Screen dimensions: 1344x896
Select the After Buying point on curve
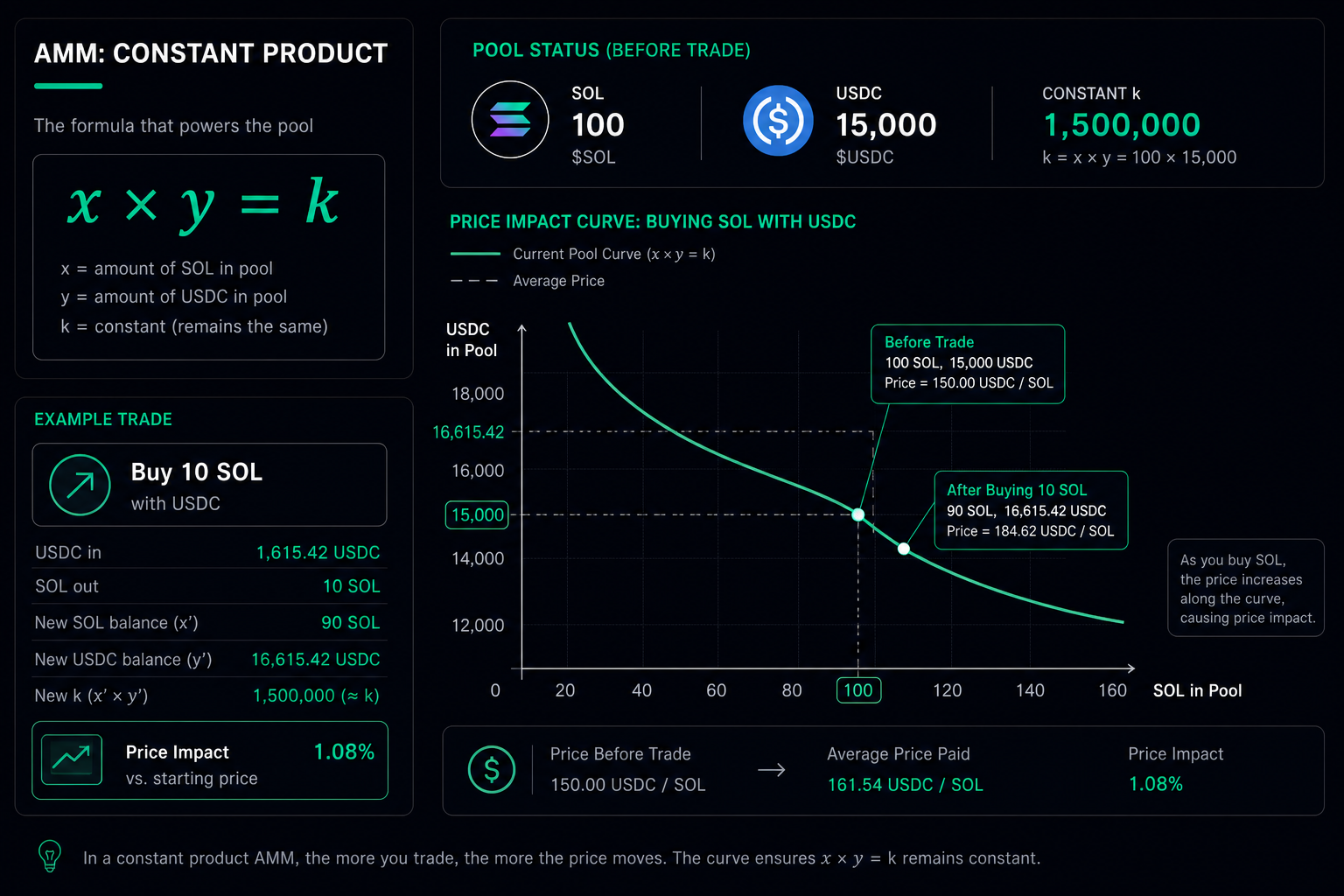pos(904,549)
